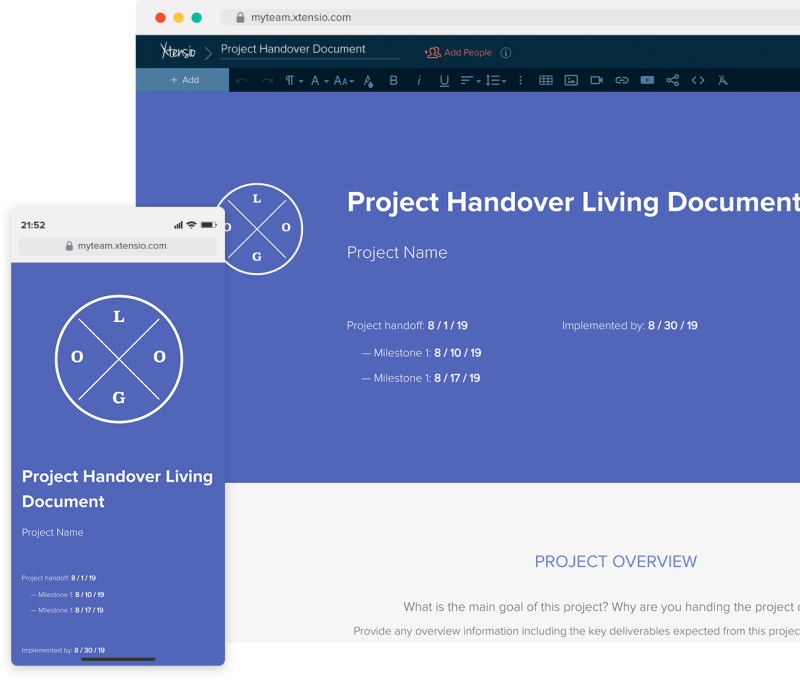The width and height of the screenshot is (800, 680).
Task: Click the Xtensio logo
Action: coord(178,51)
